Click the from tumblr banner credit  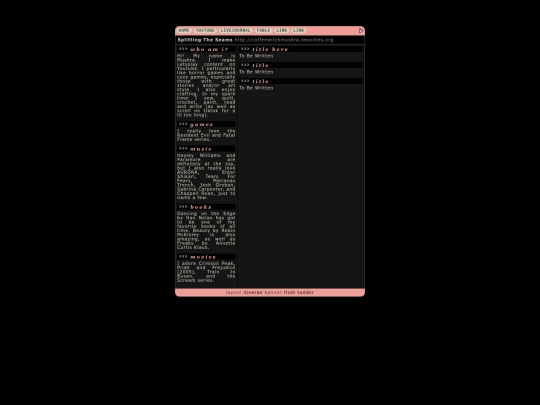299,292
